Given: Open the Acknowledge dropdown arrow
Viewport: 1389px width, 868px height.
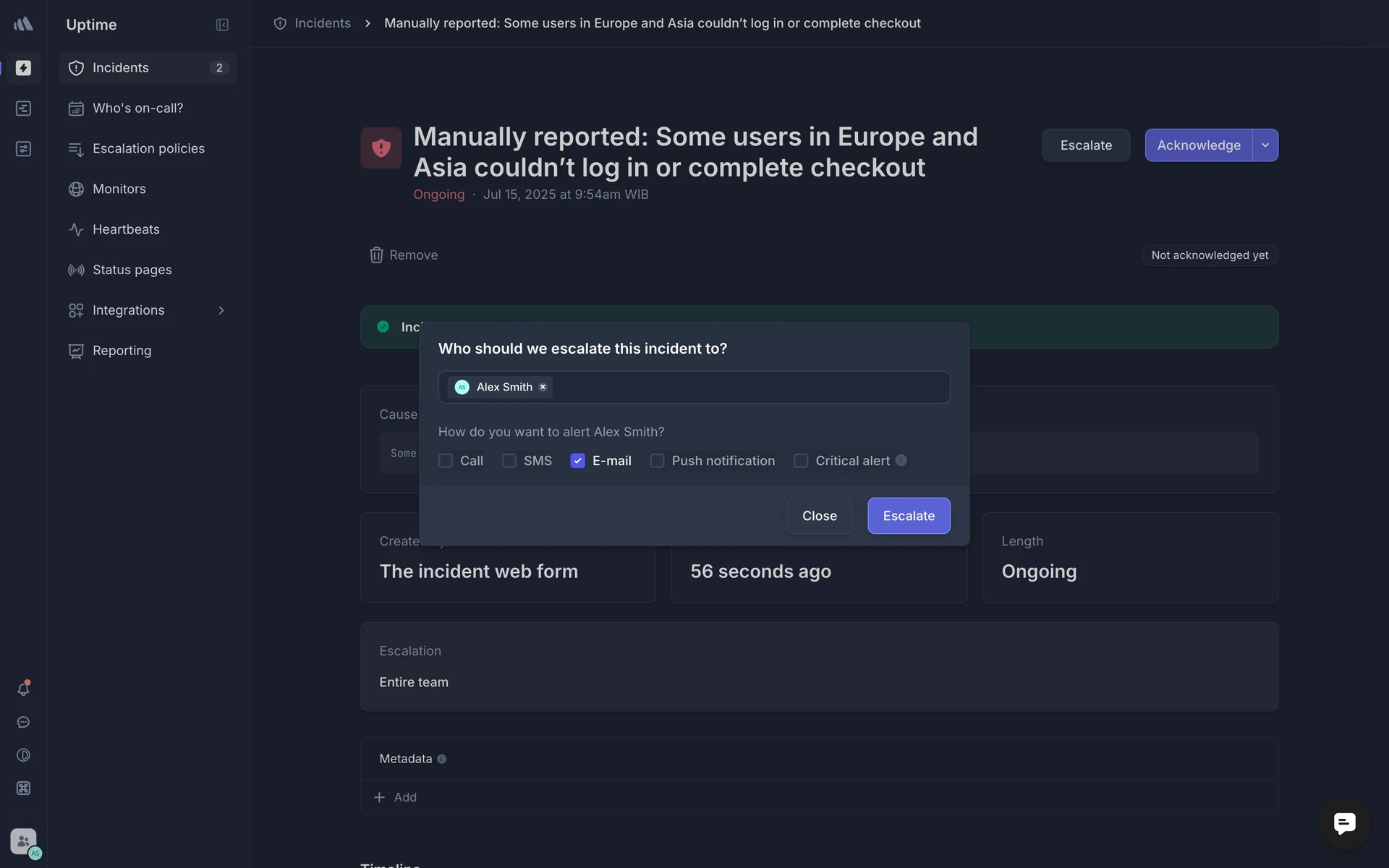Looking at the screenshot, I should tap(1265, 145).
